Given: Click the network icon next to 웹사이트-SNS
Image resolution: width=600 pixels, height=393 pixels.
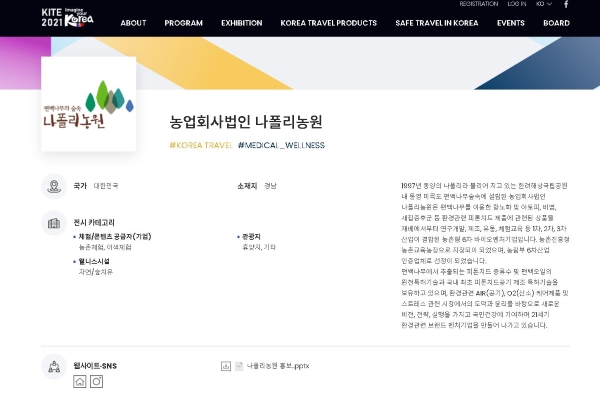Looking at the screenshot, I should point(54,366).
